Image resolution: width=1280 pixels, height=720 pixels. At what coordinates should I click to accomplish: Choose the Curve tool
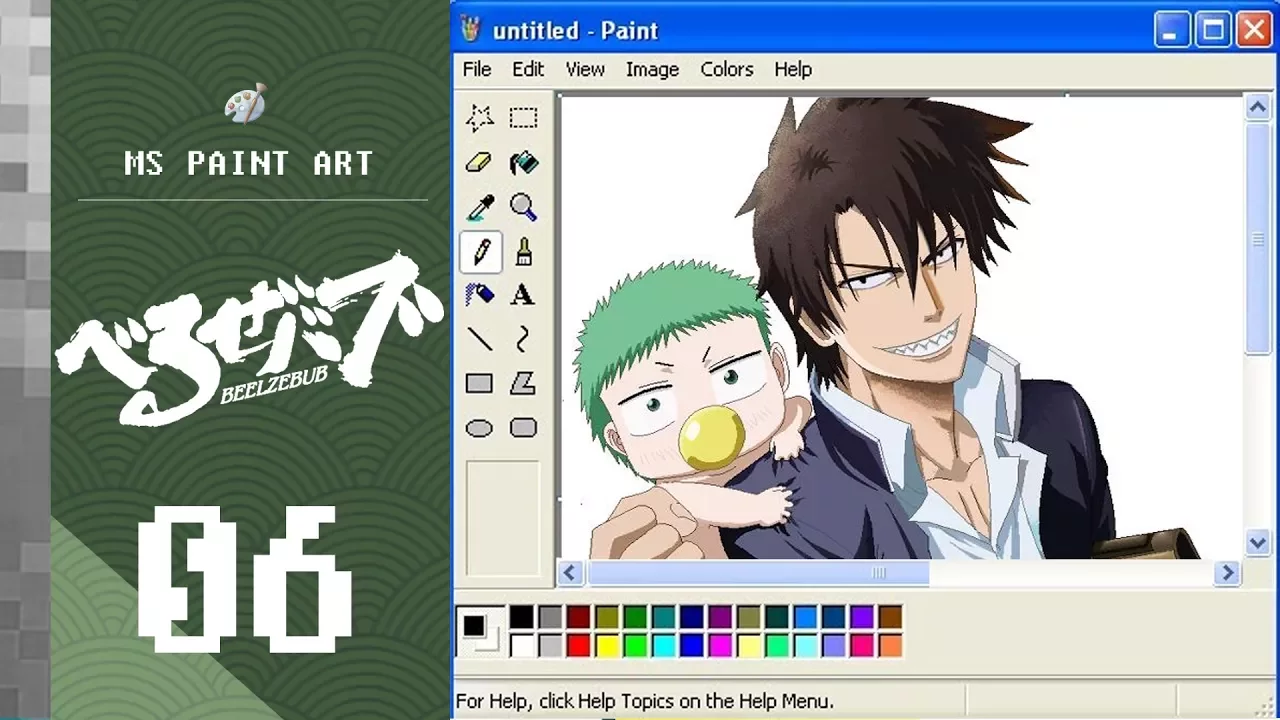pyautogui.click(x=523, y=340)
